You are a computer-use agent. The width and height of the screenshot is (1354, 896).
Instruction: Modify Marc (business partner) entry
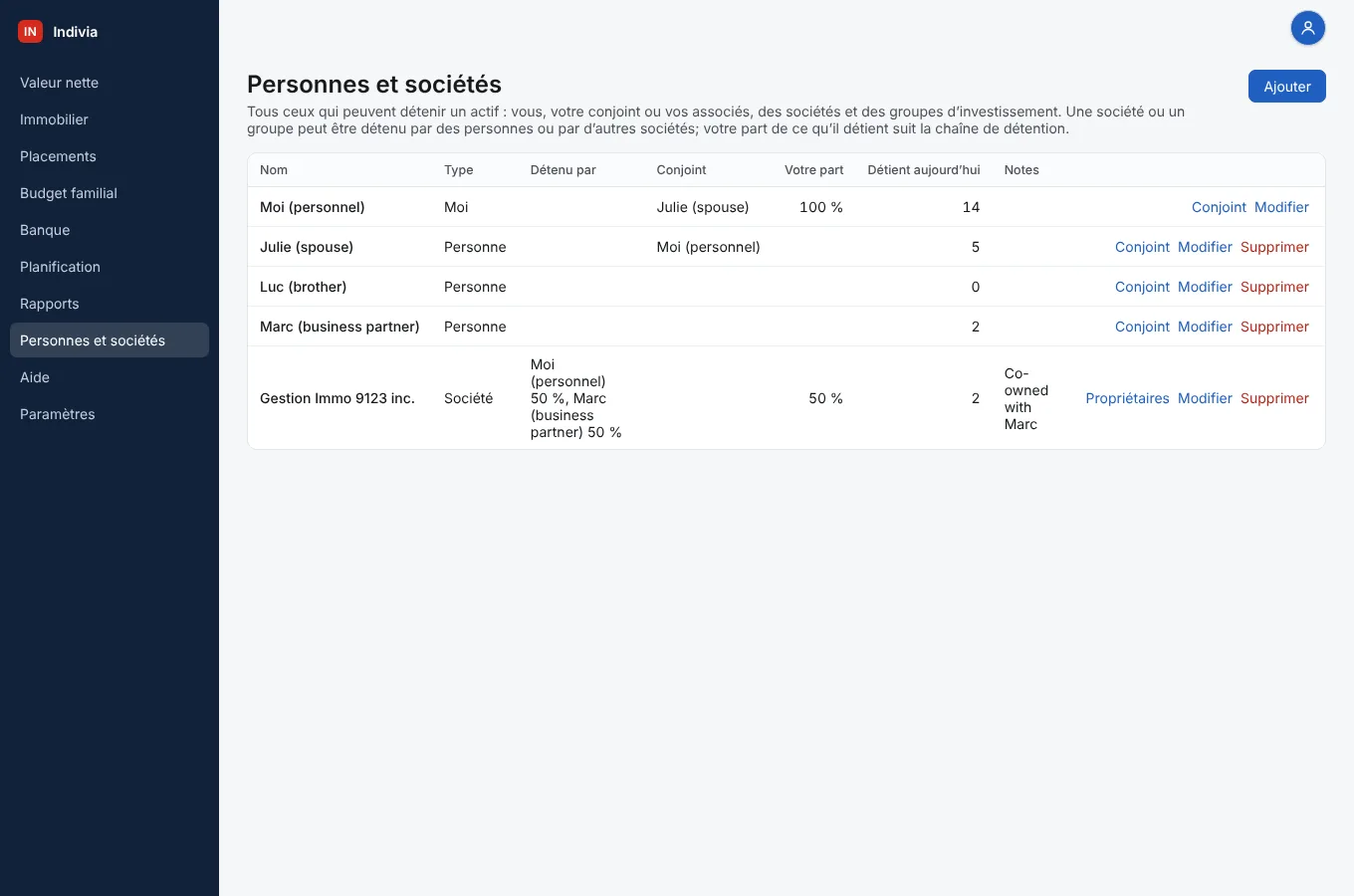pos(1205,327)
